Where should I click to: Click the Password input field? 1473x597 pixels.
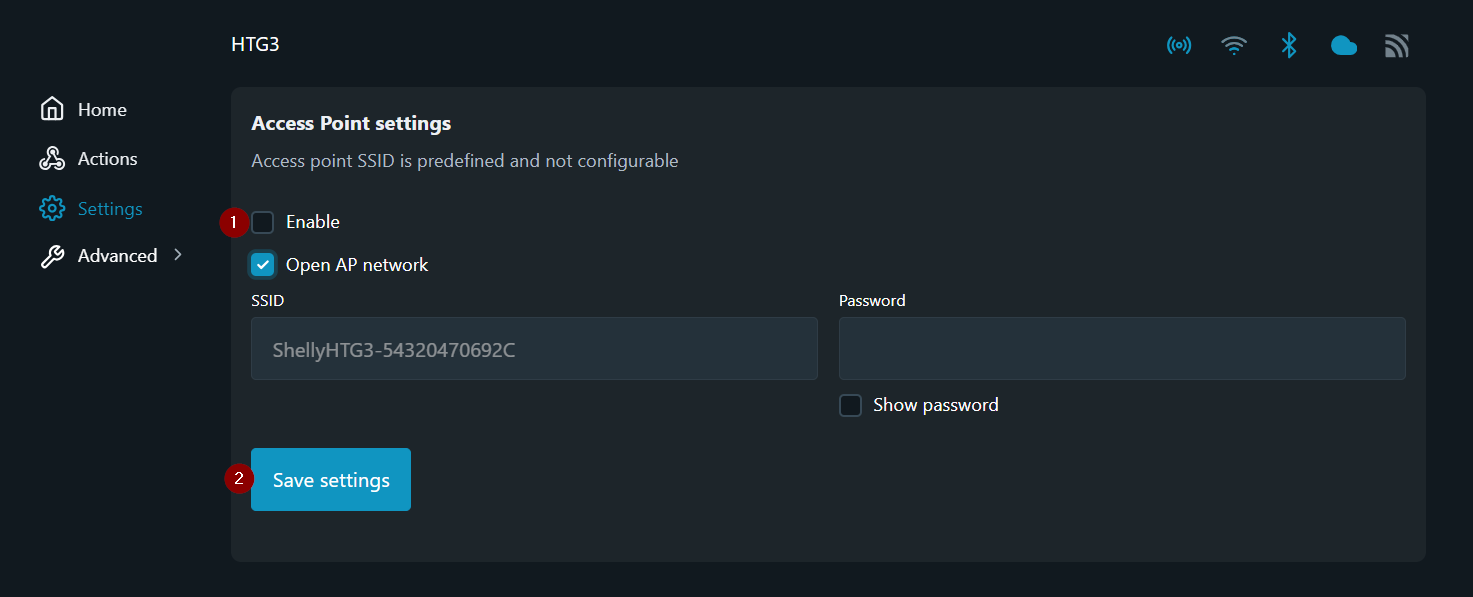pos(1122,349)
